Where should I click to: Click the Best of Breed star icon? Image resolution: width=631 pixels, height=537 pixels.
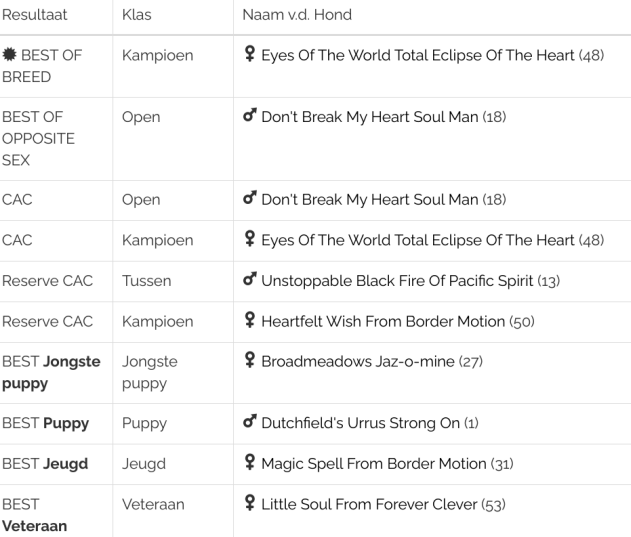pyautogui.click(x=9, y=54)
